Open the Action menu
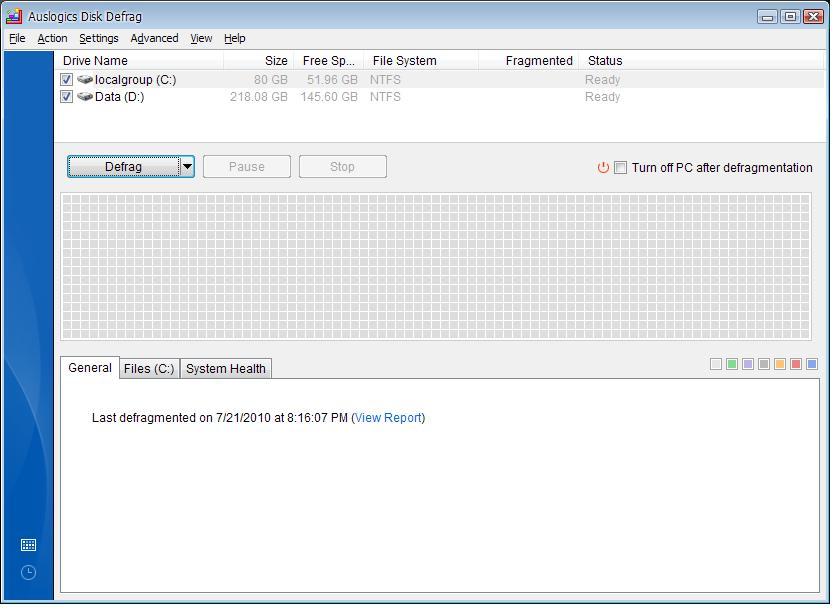Image resolution: width=834 pixels, height=612 pixels. pos(52,38)
